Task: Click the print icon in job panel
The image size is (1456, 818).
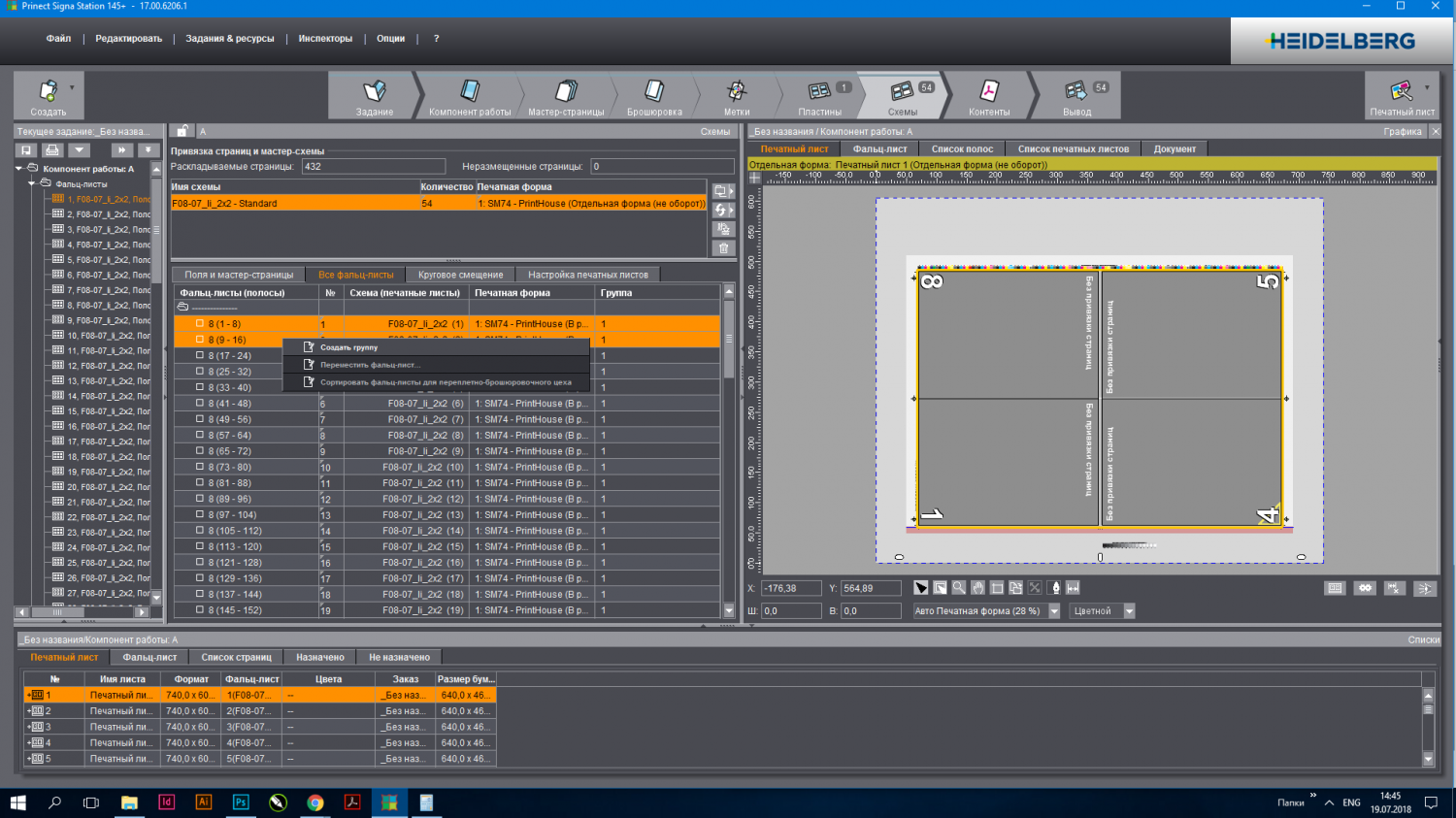Action: [52, 150]
